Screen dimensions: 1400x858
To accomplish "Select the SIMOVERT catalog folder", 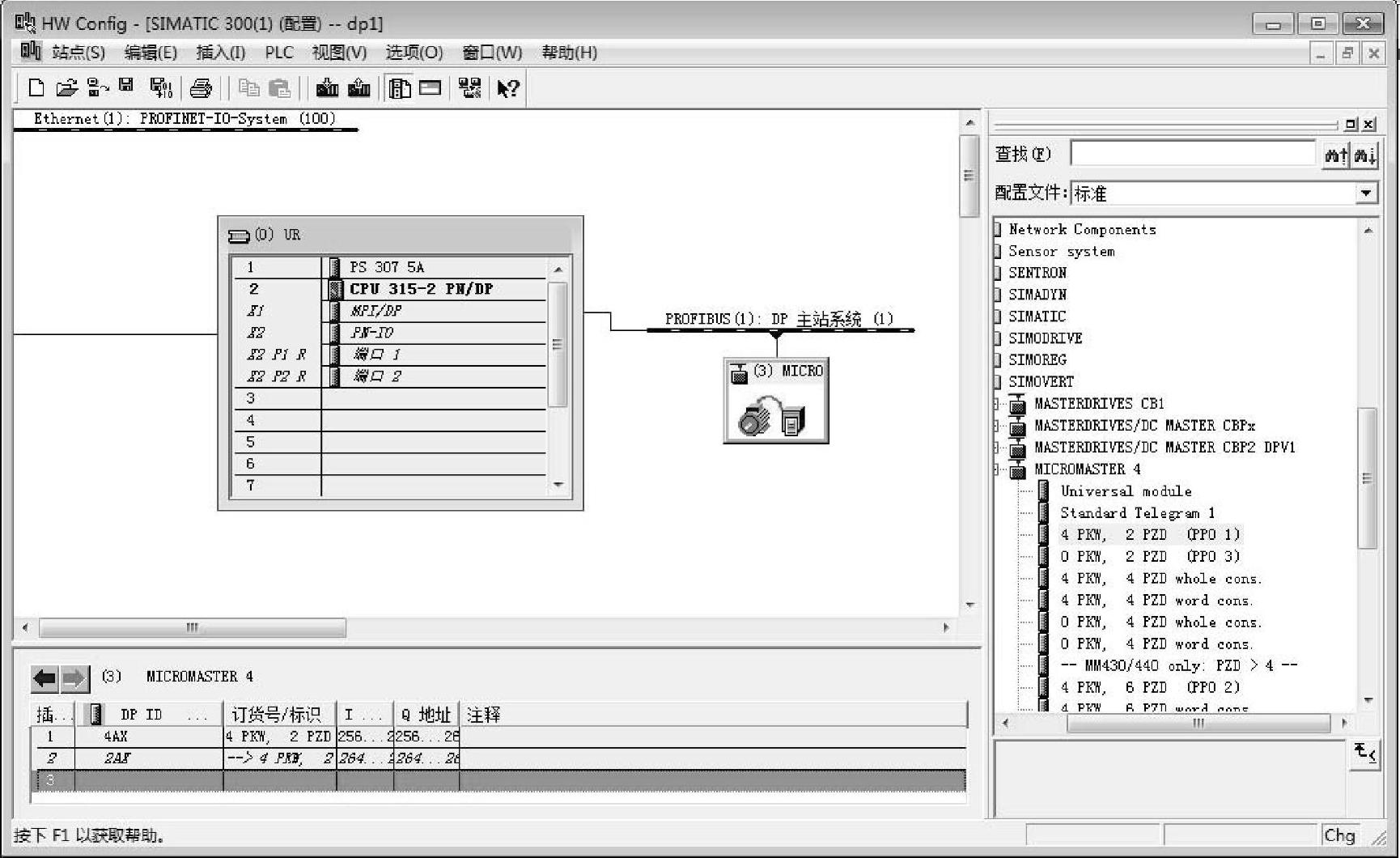I will tap(1041, 382).
